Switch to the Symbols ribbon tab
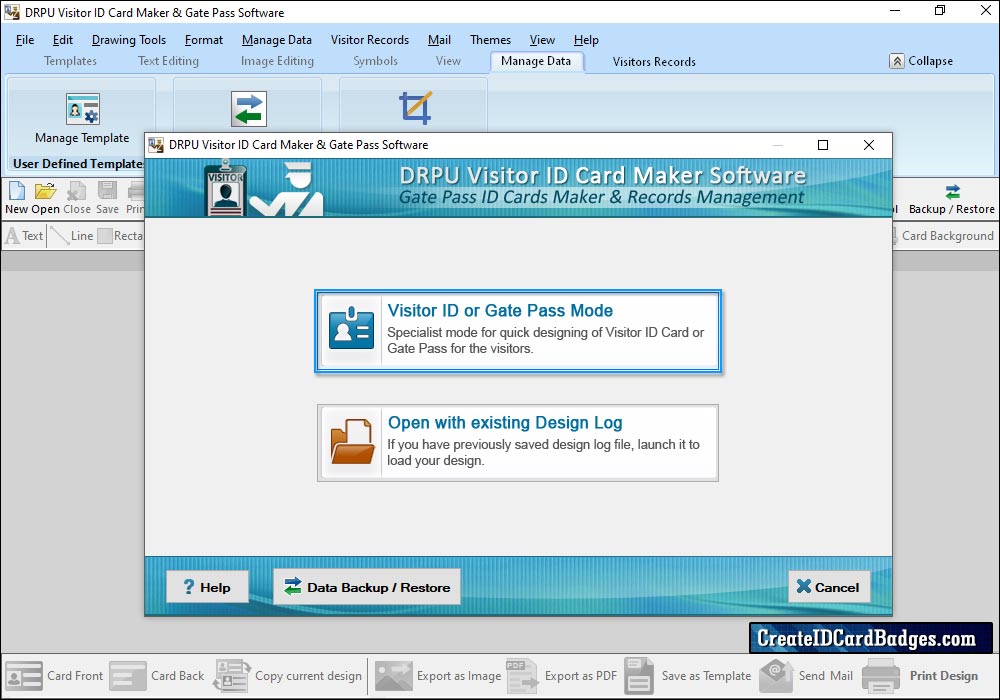 coord(376,61)
